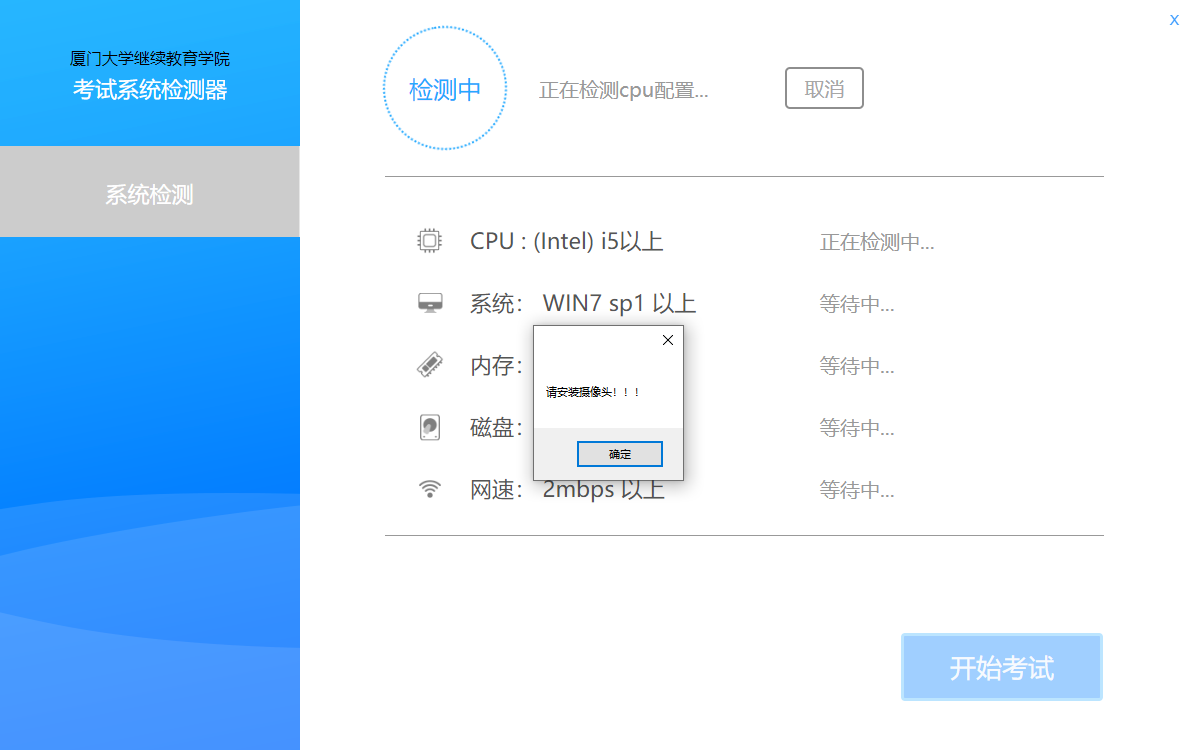Screen dimensions: 1200x750
Task: Click the 等待中... status in 系统 row
Action: (857, 304)
